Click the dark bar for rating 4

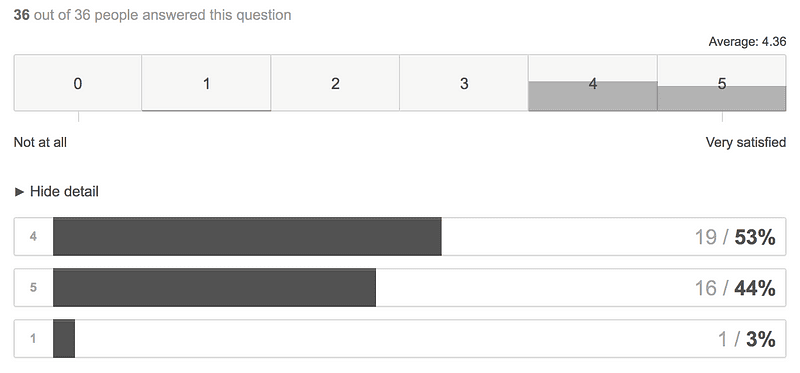247,236
